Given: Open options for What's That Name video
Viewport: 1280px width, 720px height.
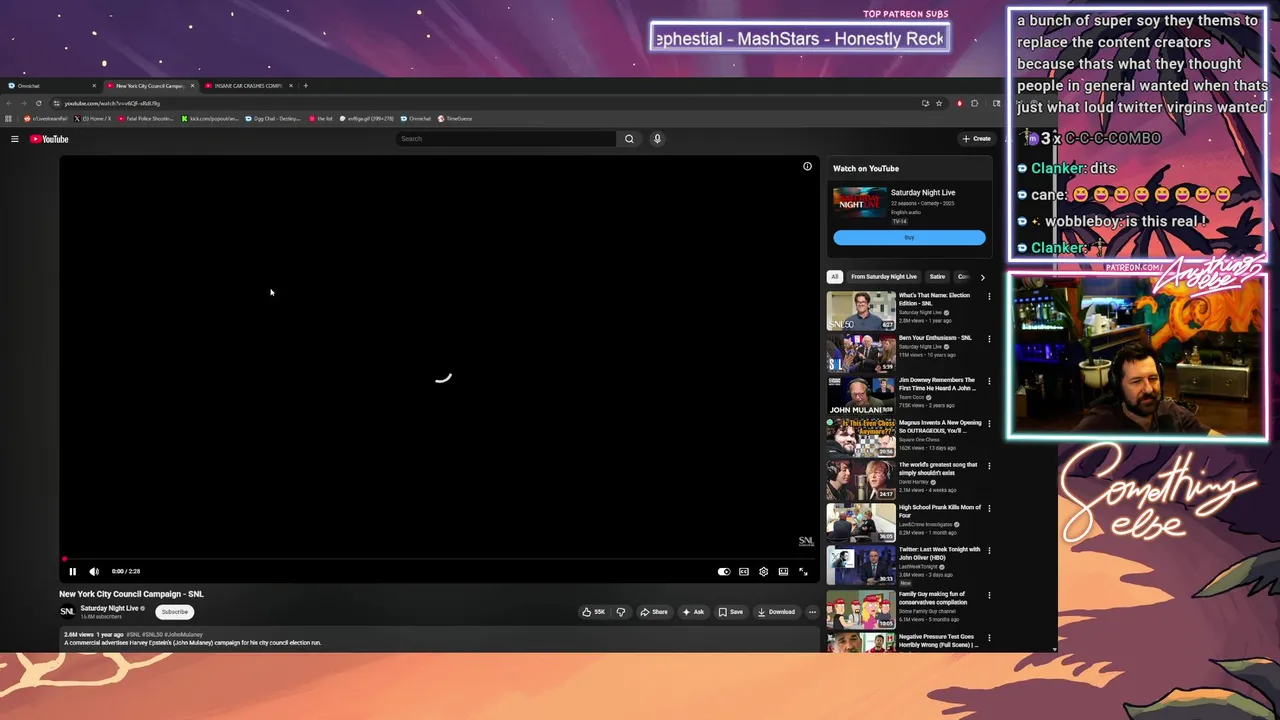Looking at the screenshot, I should tap(989, 296).
